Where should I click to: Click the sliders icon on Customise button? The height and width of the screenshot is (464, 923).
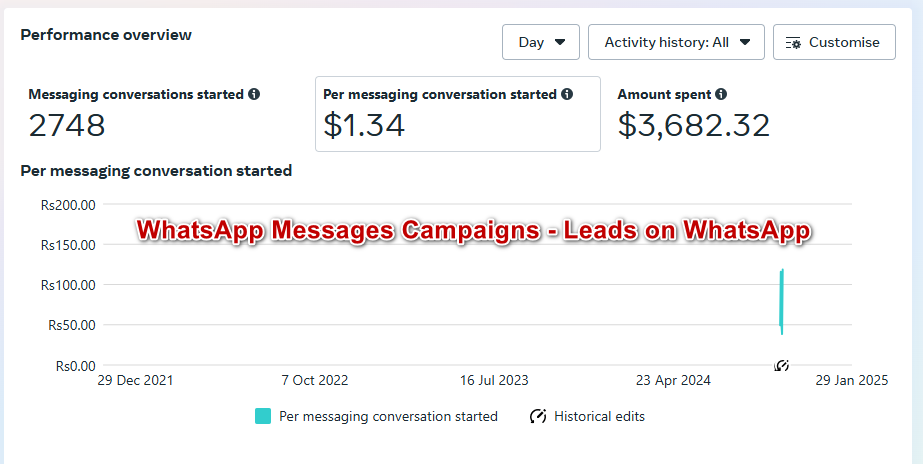794,42
